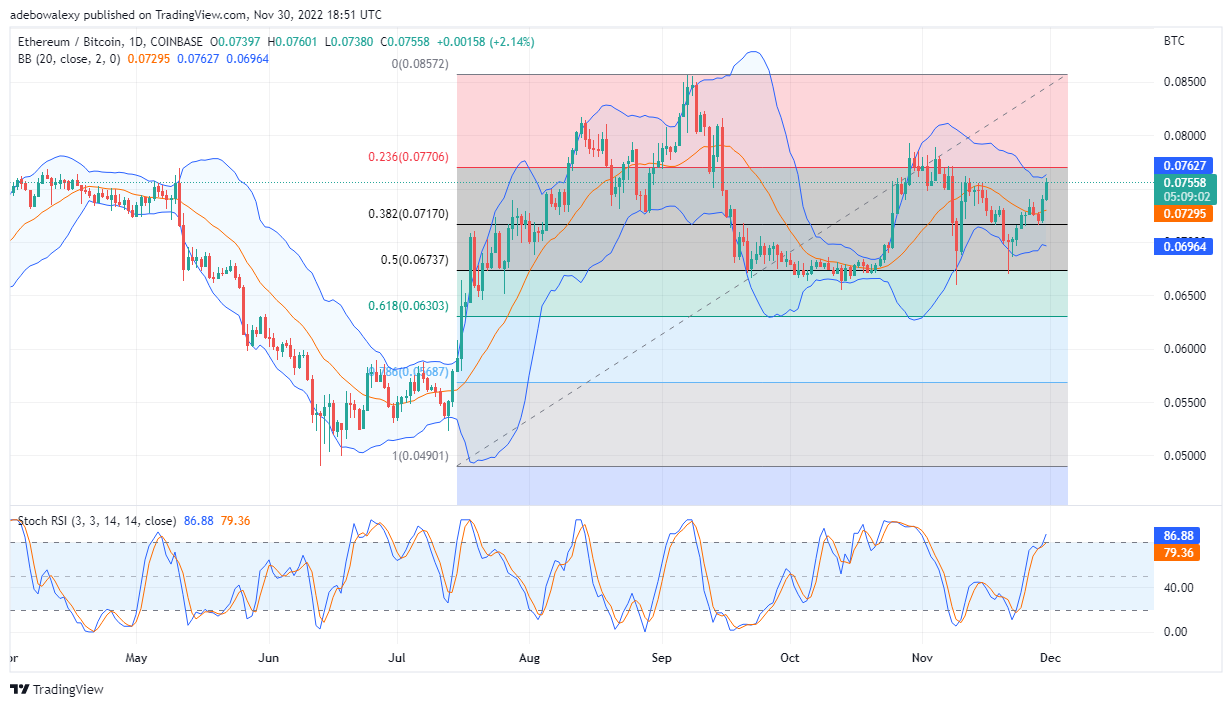Click the orange 79.36 Stoch RSI axis tag
Image resolution: width=1232 pixels, height=707 pixels.
[1176, 553]
